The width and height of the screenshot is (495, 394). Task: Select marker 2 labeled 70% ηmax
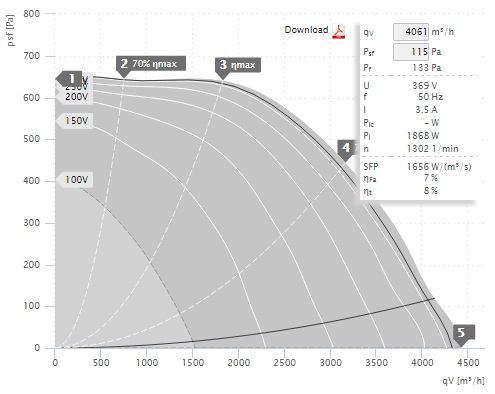point(151,64)
